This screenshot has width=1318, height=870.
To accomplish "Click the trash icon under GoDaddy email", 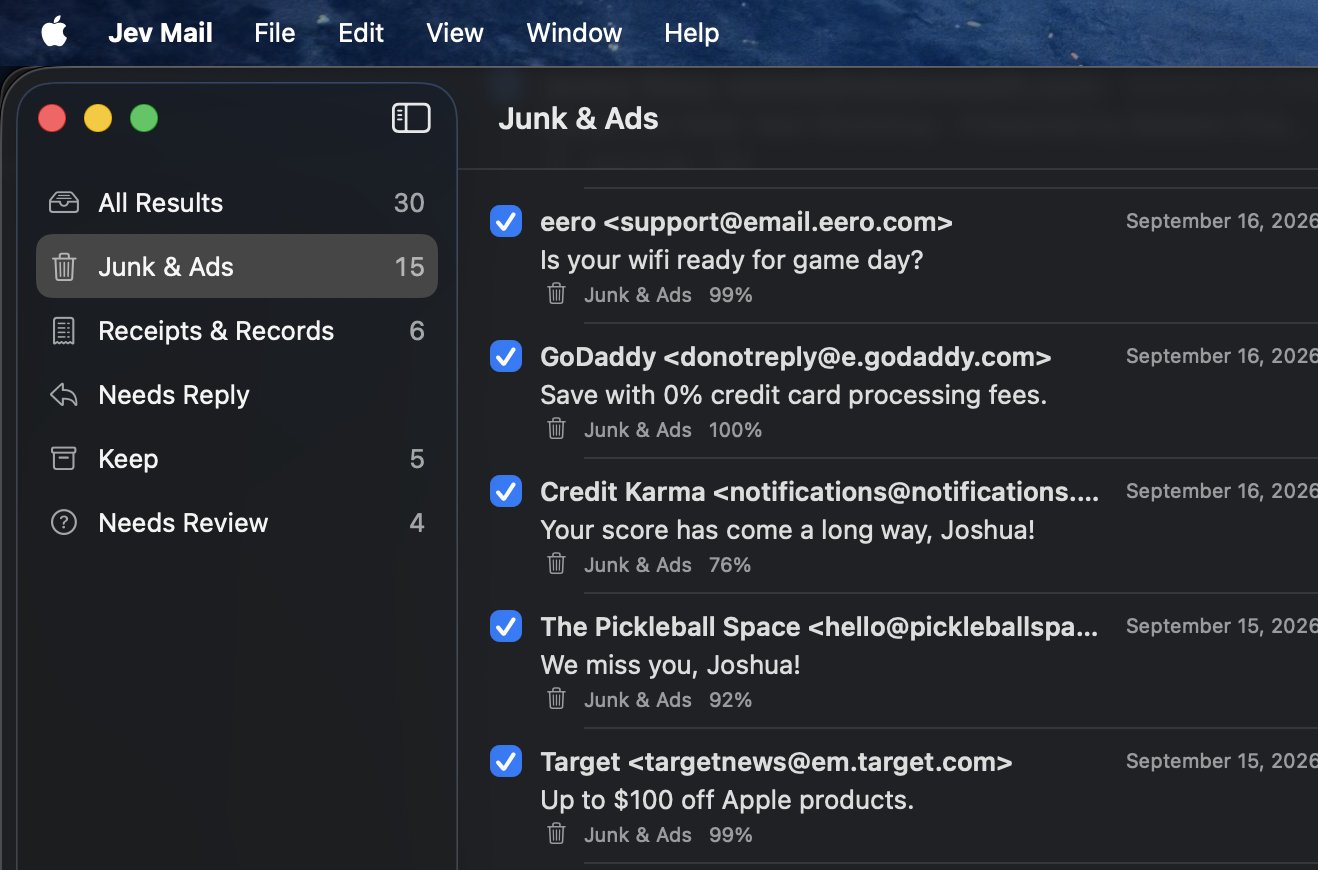I will point(557,429).
